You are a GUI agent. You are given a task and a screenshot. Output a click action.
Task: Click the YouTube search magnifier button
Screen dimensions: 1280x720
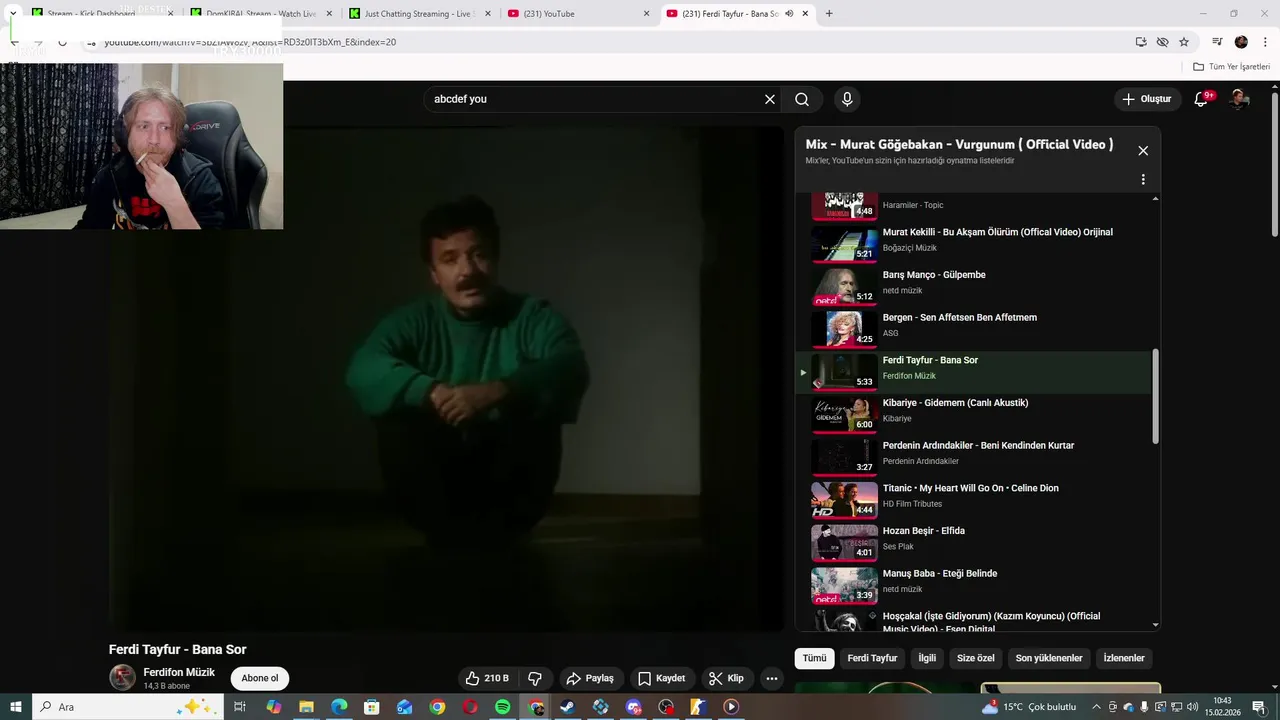(802, 99)
